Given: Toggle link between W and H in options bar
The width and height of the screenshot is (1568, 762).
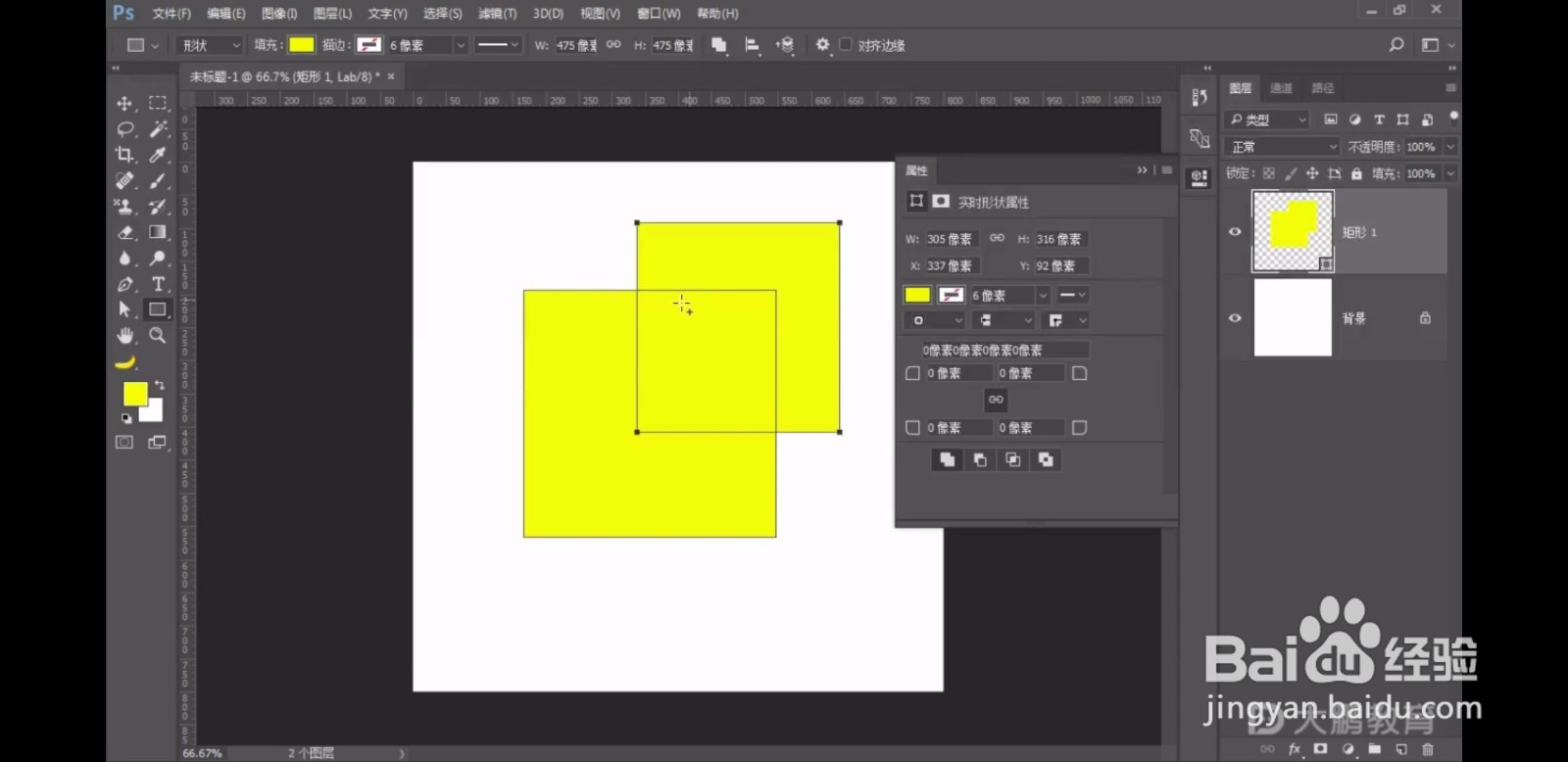Looking at the screenshot, I should pos(613,45).
